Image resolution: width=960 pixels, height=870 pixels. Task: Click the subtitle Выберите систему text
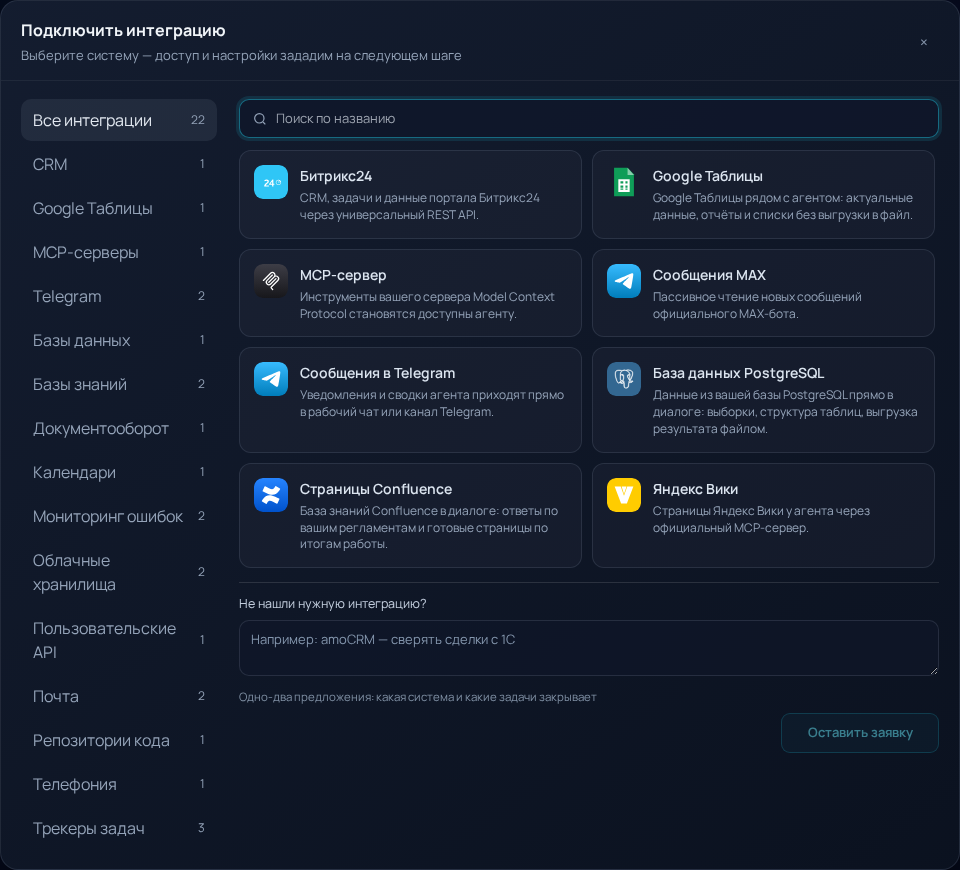(241, 56)
